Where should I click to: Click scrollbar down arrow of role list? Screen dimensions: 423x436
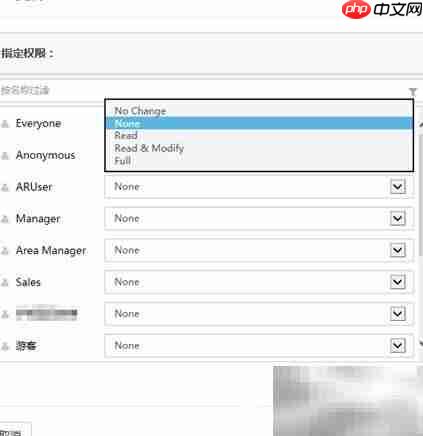pos(421,343)
